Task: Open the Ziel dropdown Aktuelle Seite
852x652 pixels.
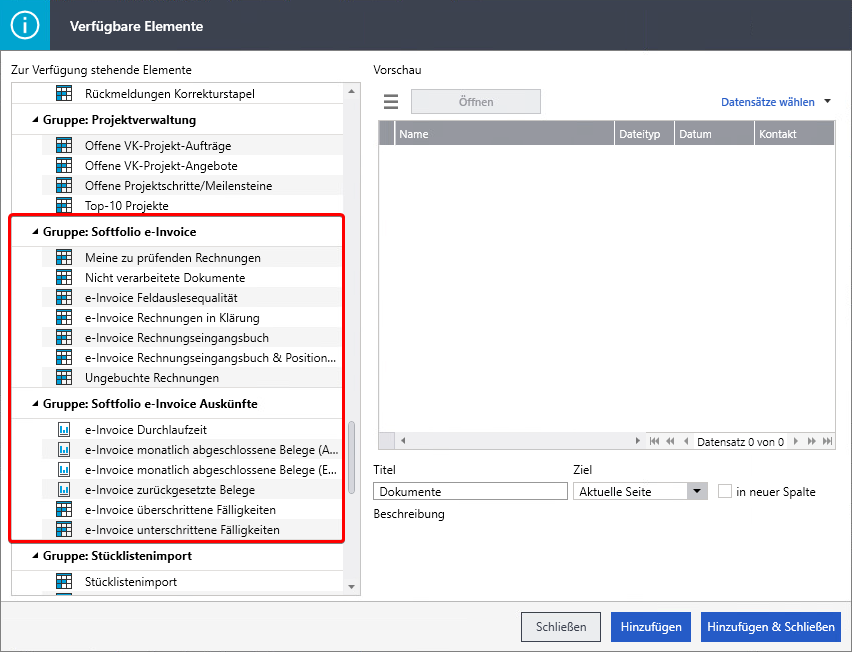Action: [x=697, y=491]
